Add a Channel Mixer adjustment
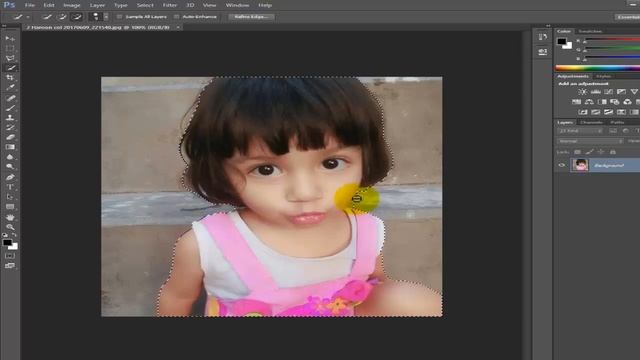The width and height of the screenshot is (640, 360). click(627, 102)
